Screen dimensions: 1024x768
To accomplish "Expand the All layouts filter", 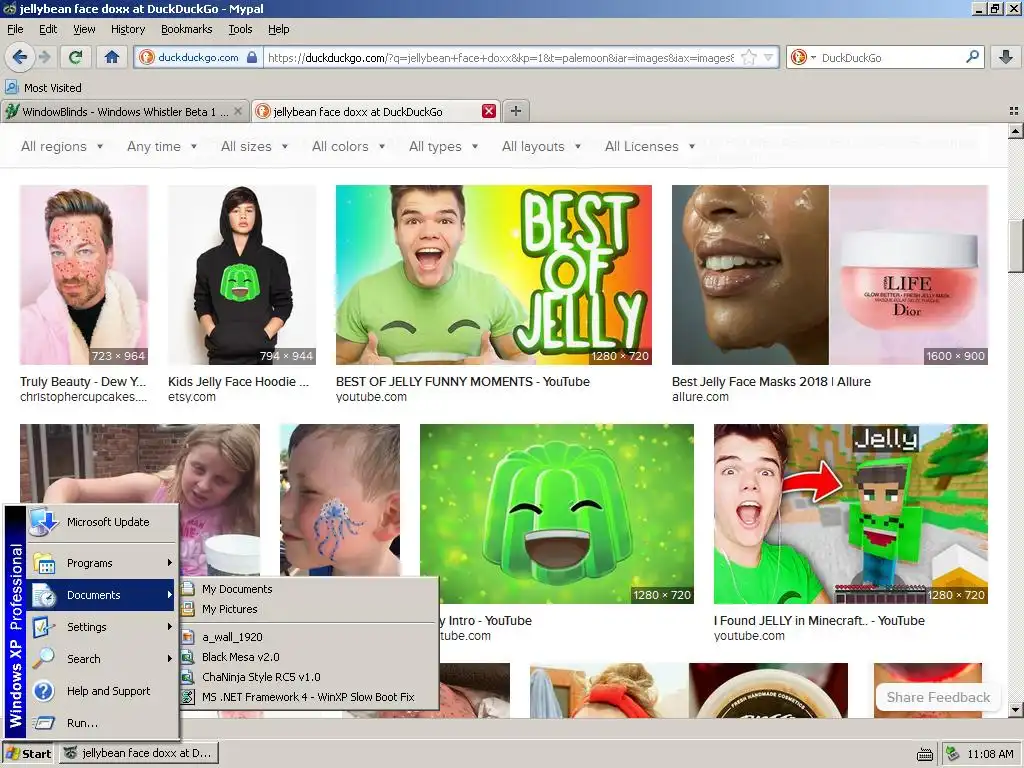I will pos(541,146).
